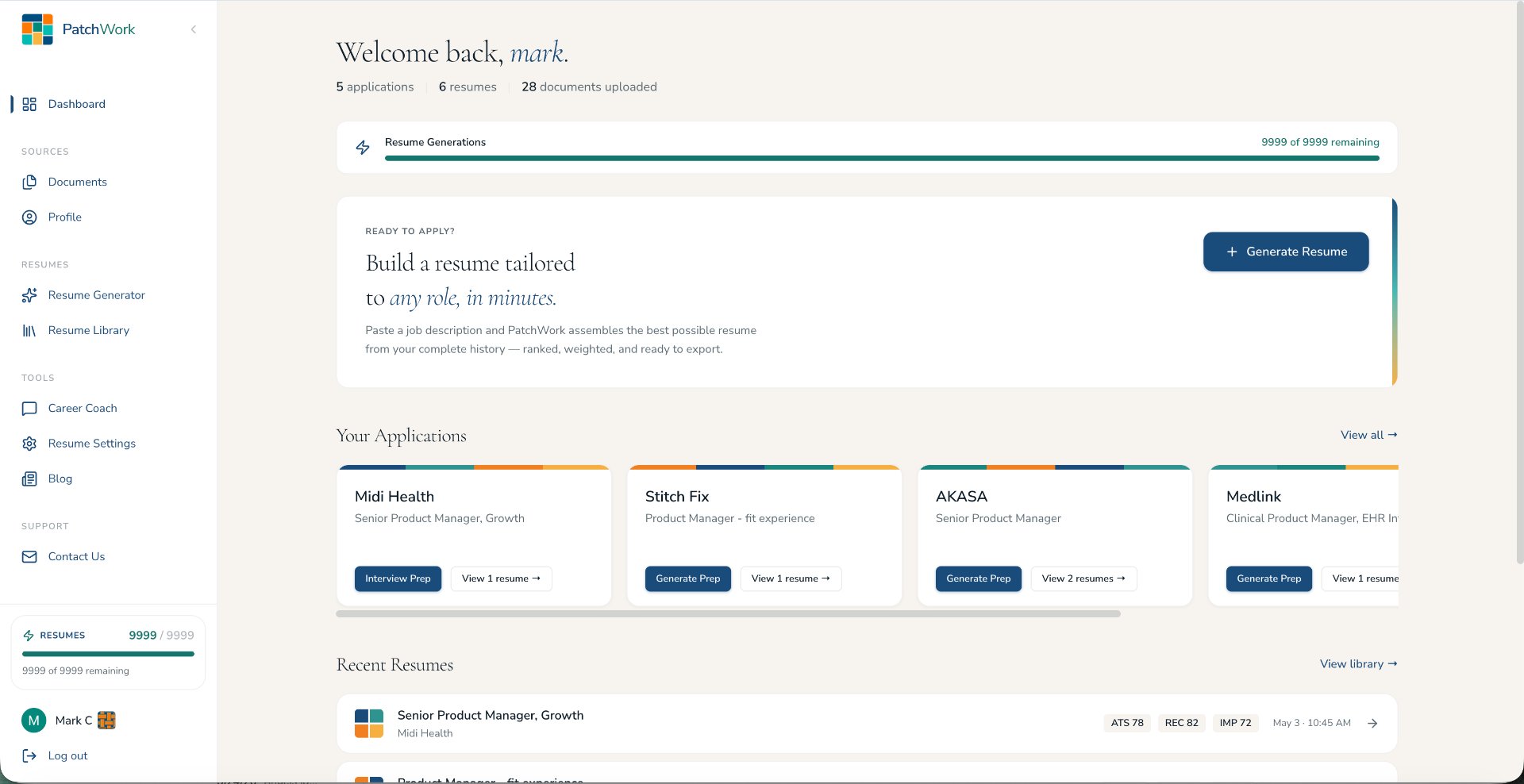
Task: View 1 resume for Stitch Fix
Action: [791, 578]
